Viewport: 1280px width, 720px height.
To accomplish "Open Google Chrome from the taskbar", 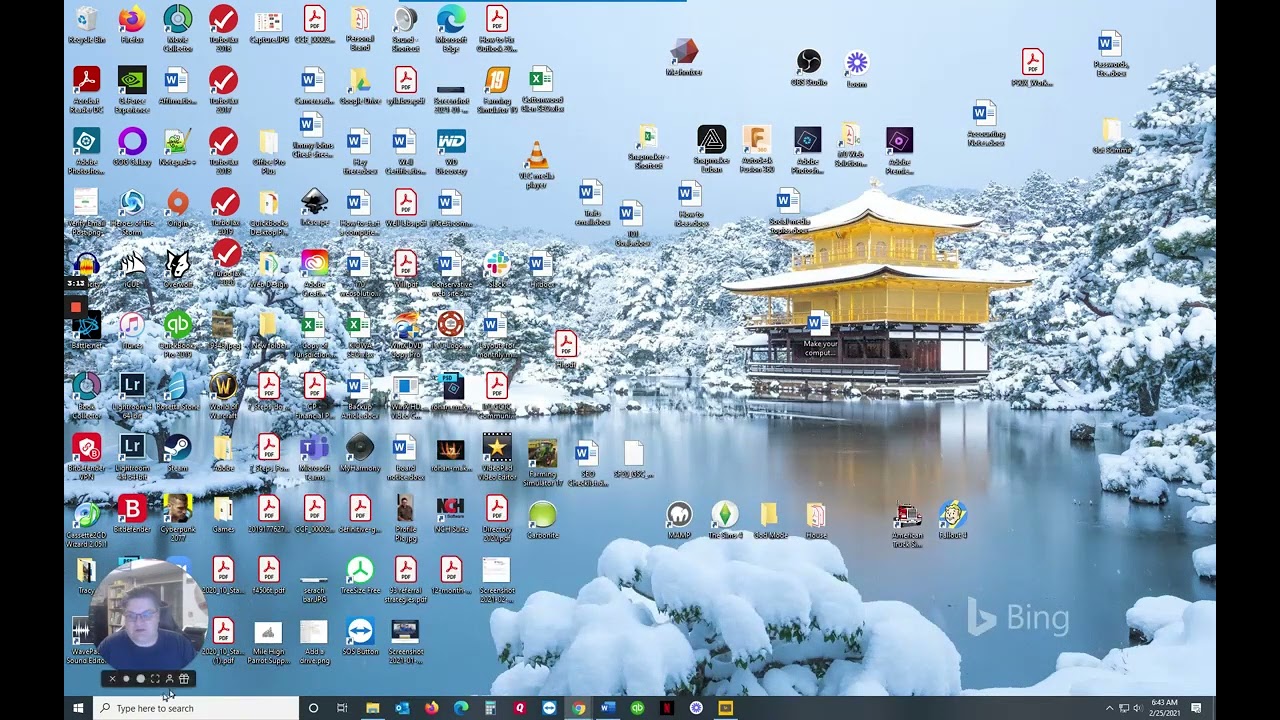I will [578, 708].
